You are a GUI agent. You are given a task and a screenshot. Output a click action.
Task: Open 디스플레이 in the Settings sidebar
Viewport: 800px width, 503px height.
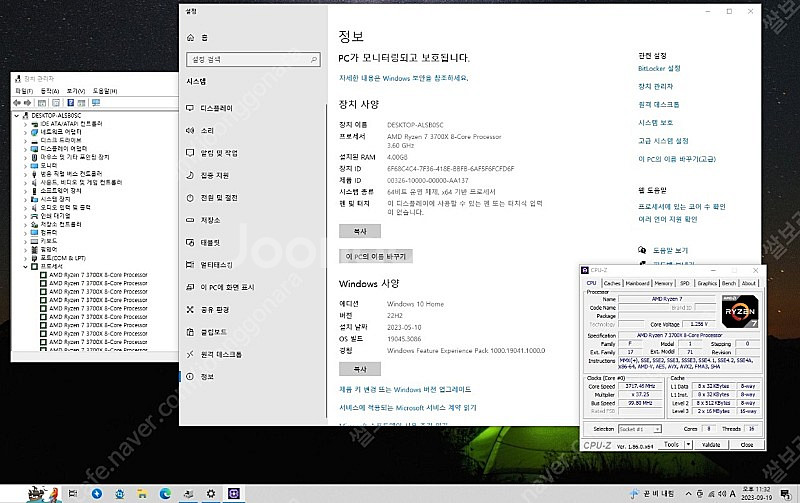216,108
